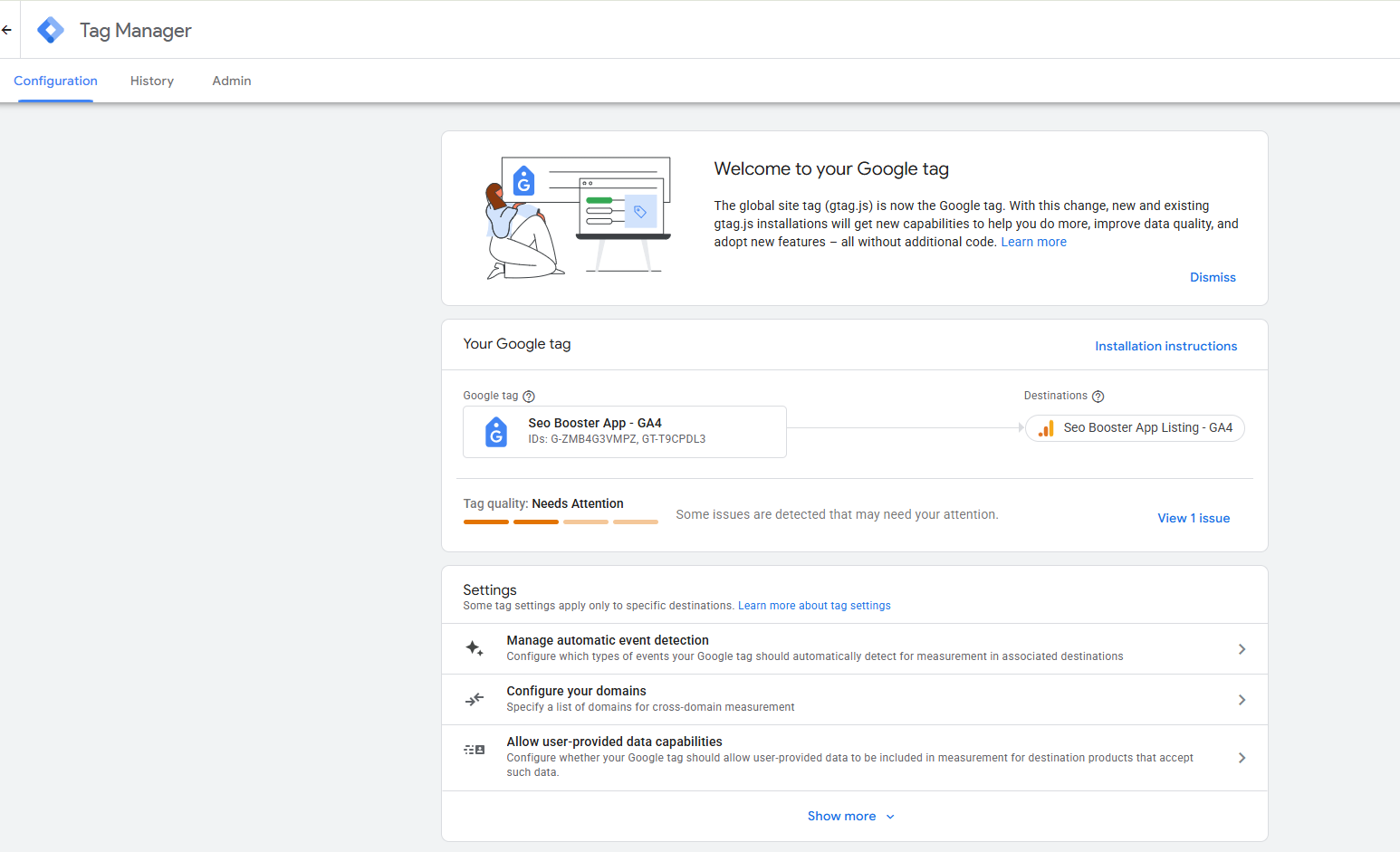The width and height of the screenshot is (1400, 852).
Task: Open Installation instructions
Action: (1165, 346)
